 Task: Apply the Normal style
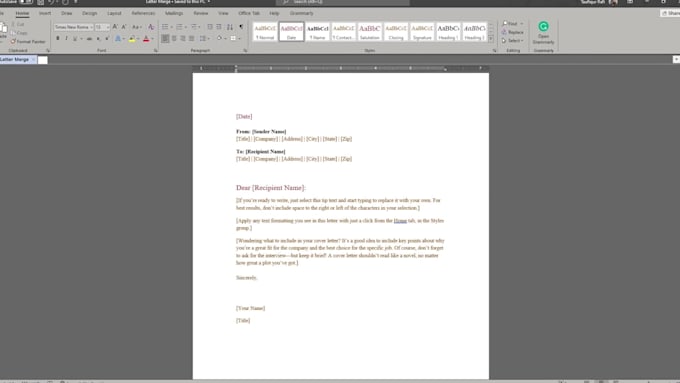(265, 32)
